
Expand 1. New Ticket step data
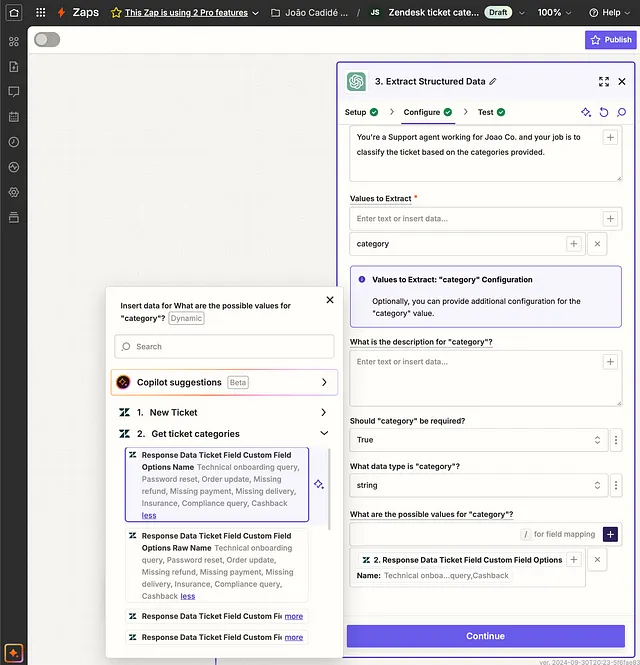[224, 413]
